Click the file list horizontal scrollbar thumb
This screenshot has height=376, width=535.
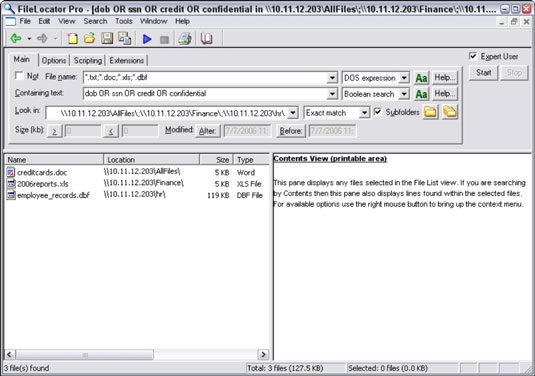(x=85, y=355)
